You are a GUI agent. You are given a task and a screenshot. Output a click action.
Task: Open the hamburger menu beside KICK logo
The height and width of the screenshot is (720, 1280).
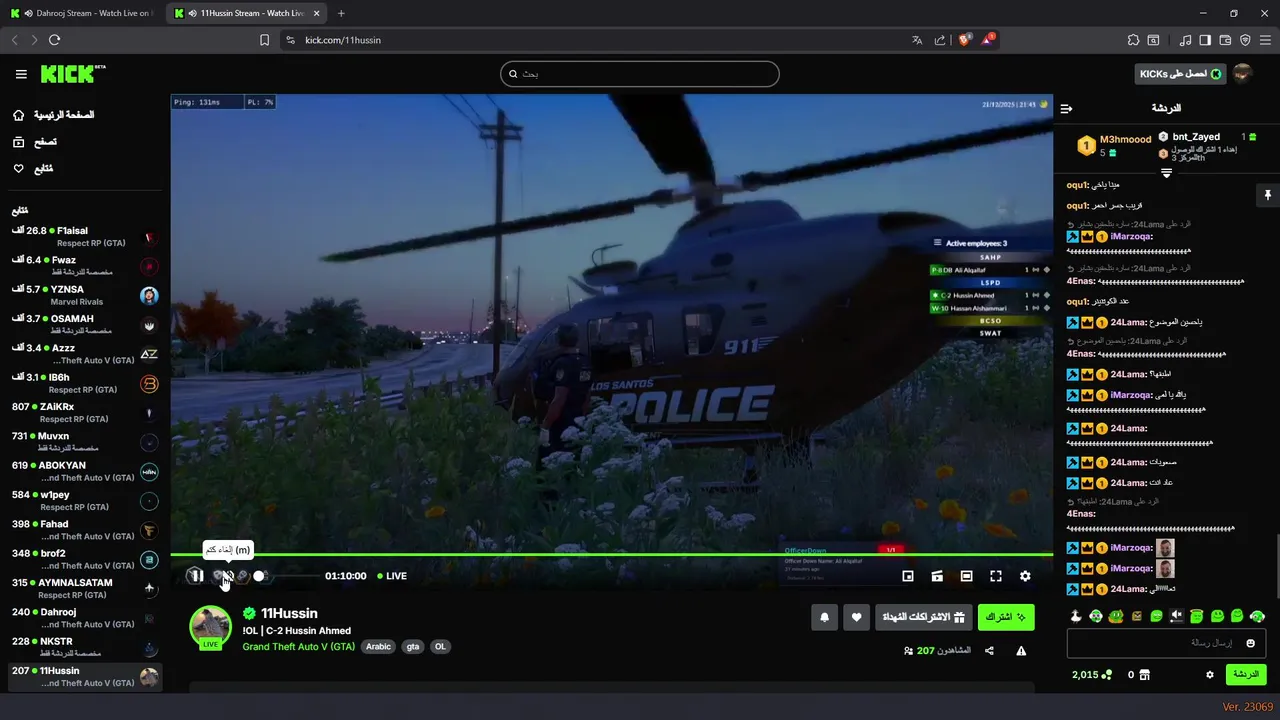[x=21, y=74]
